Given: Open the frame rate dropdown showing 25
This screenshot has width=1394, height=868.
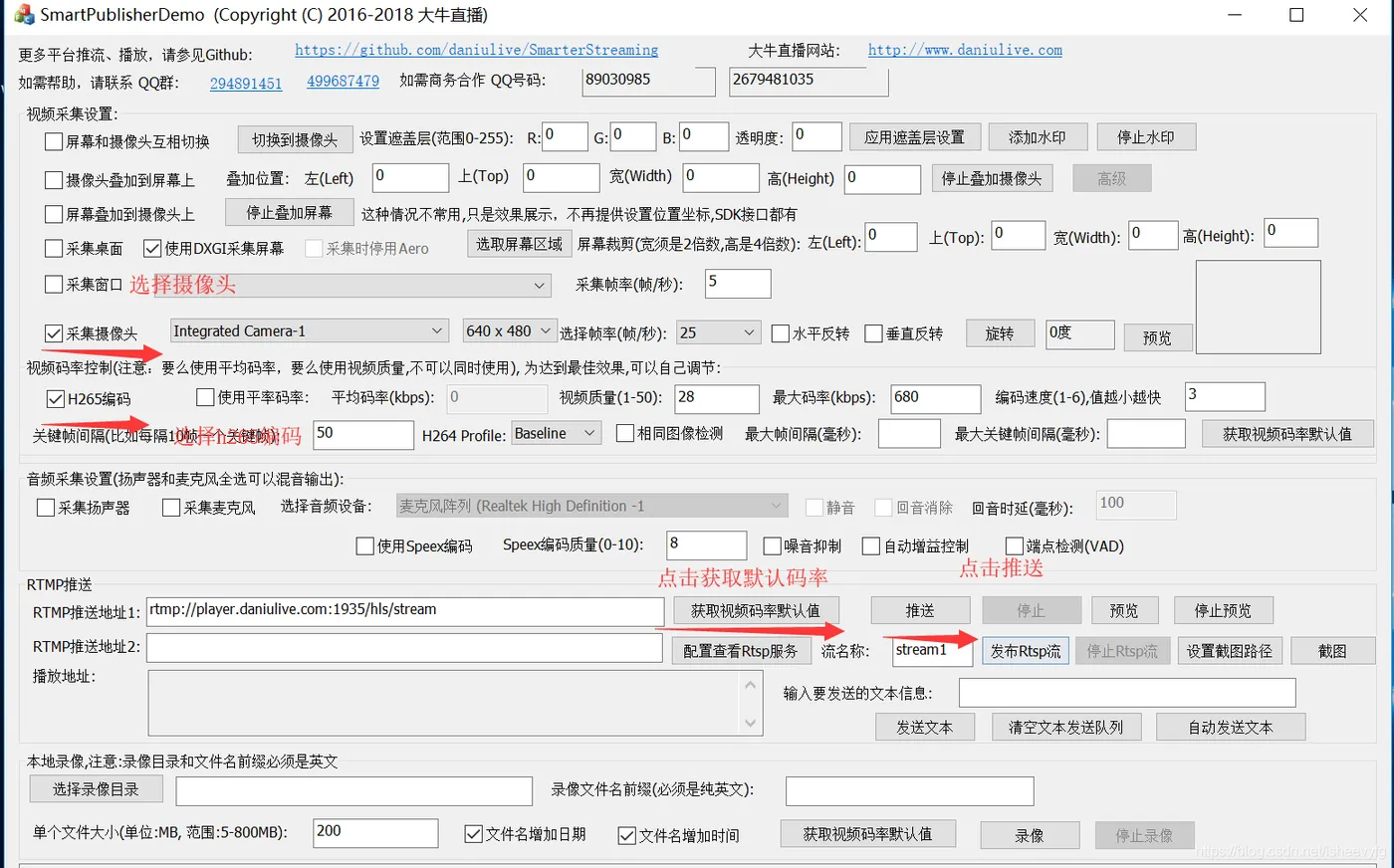Looking at the screenshot, I should click(719, 332).
